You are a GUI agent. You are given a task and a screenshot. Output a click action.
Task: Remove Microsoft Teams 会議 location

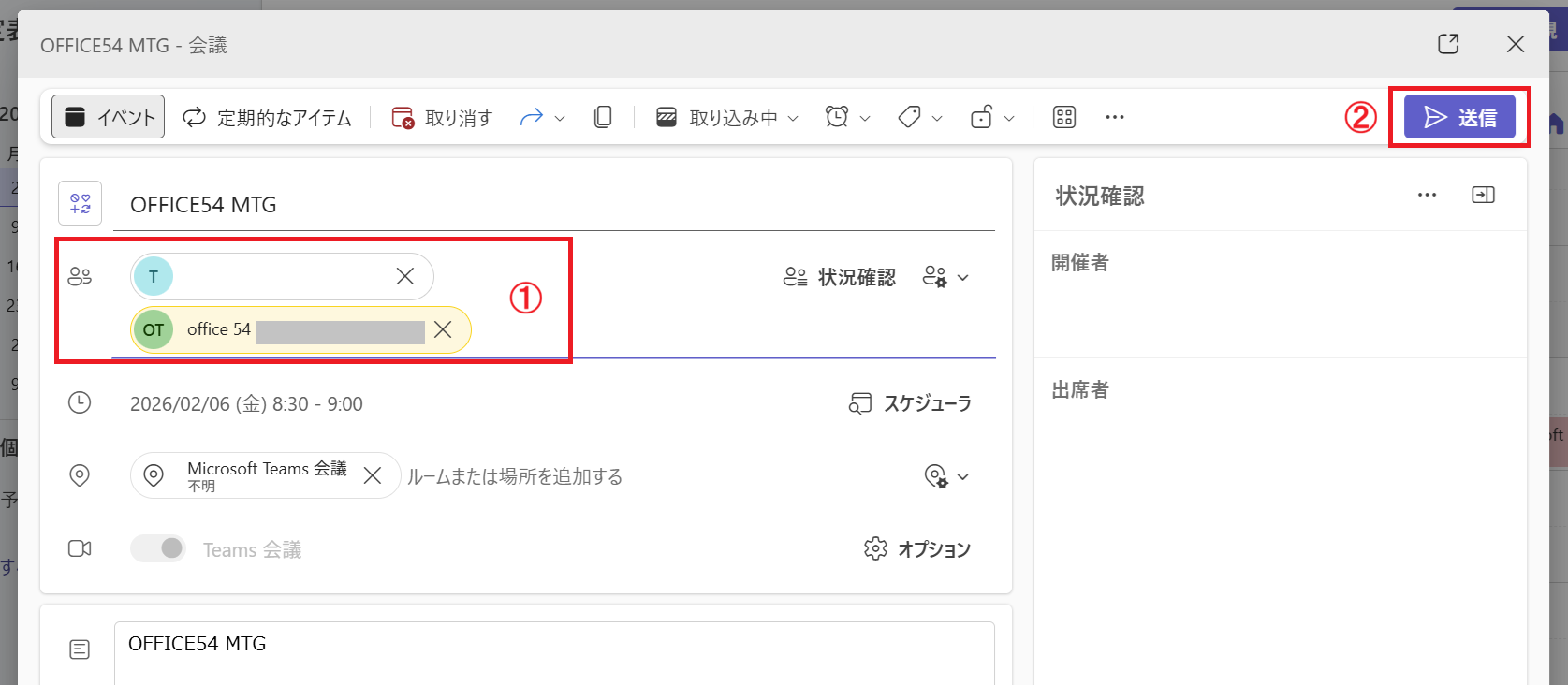373,475
